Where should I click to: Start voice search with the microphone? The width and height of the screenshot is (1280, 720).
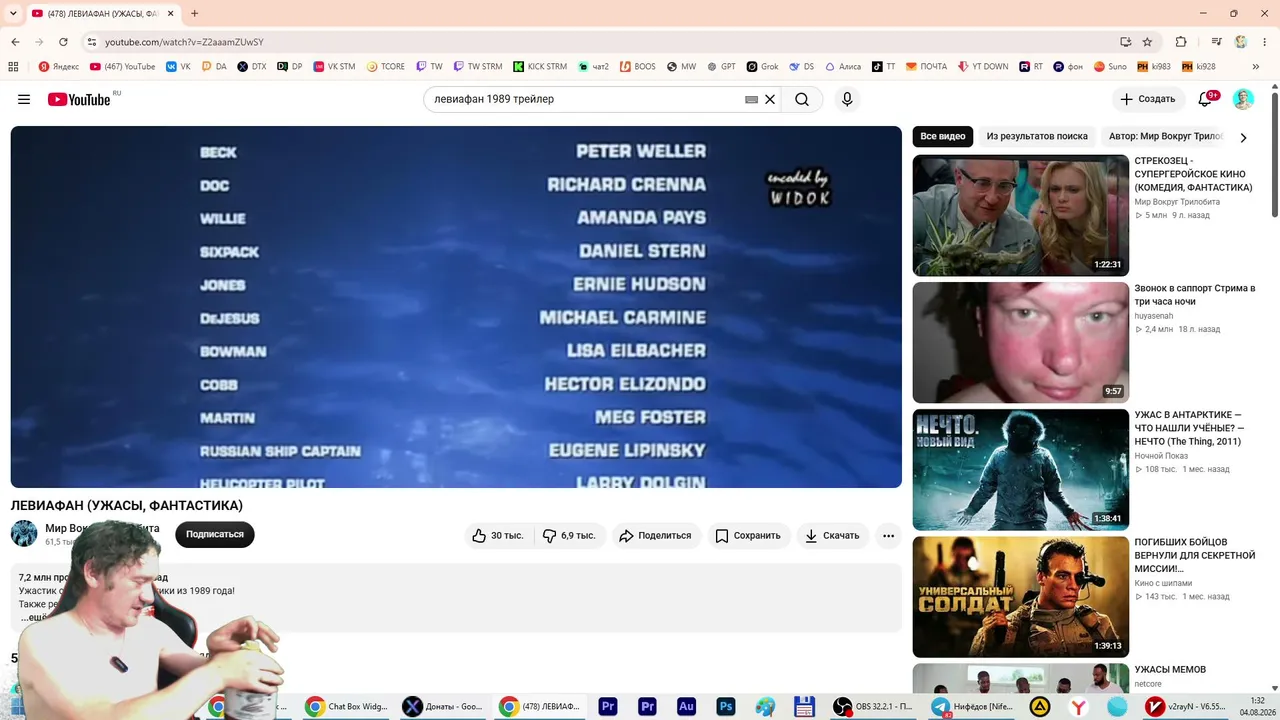847,99
